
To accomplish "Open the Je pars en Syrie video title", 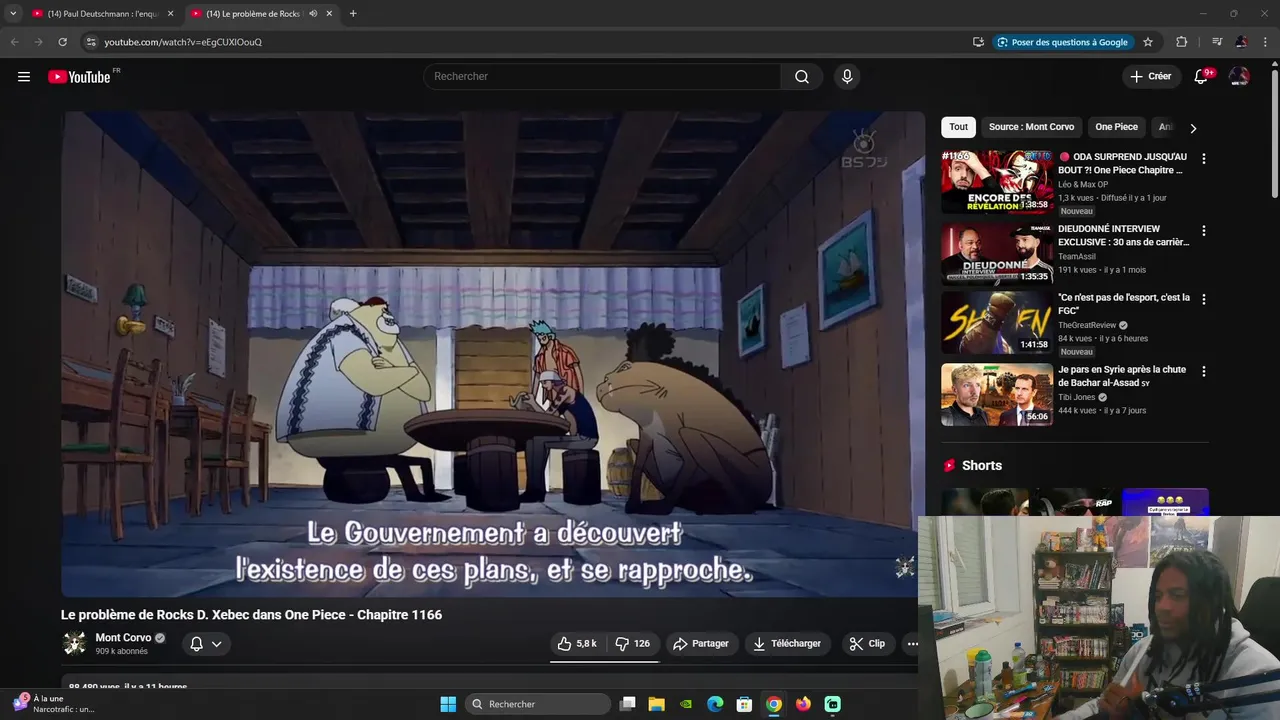I will (1122, 376).
